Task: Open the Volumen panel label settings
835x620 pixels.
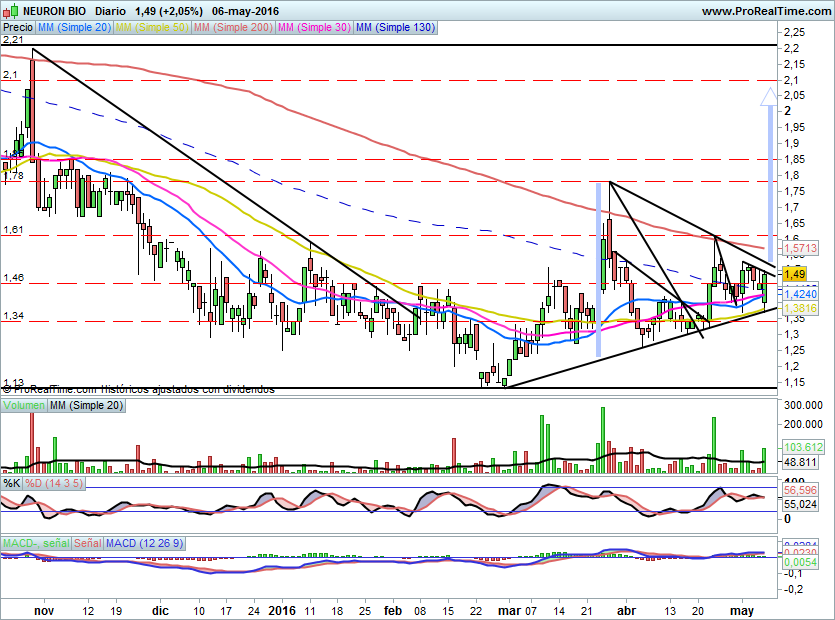Action: [22, 405]
